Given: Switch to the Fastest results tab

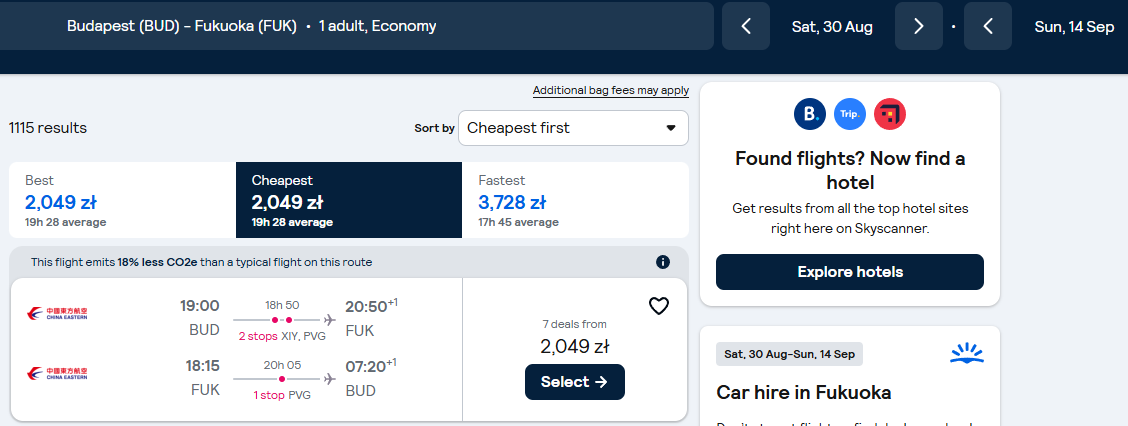Looking at the screenshot, I should point(576,200).
